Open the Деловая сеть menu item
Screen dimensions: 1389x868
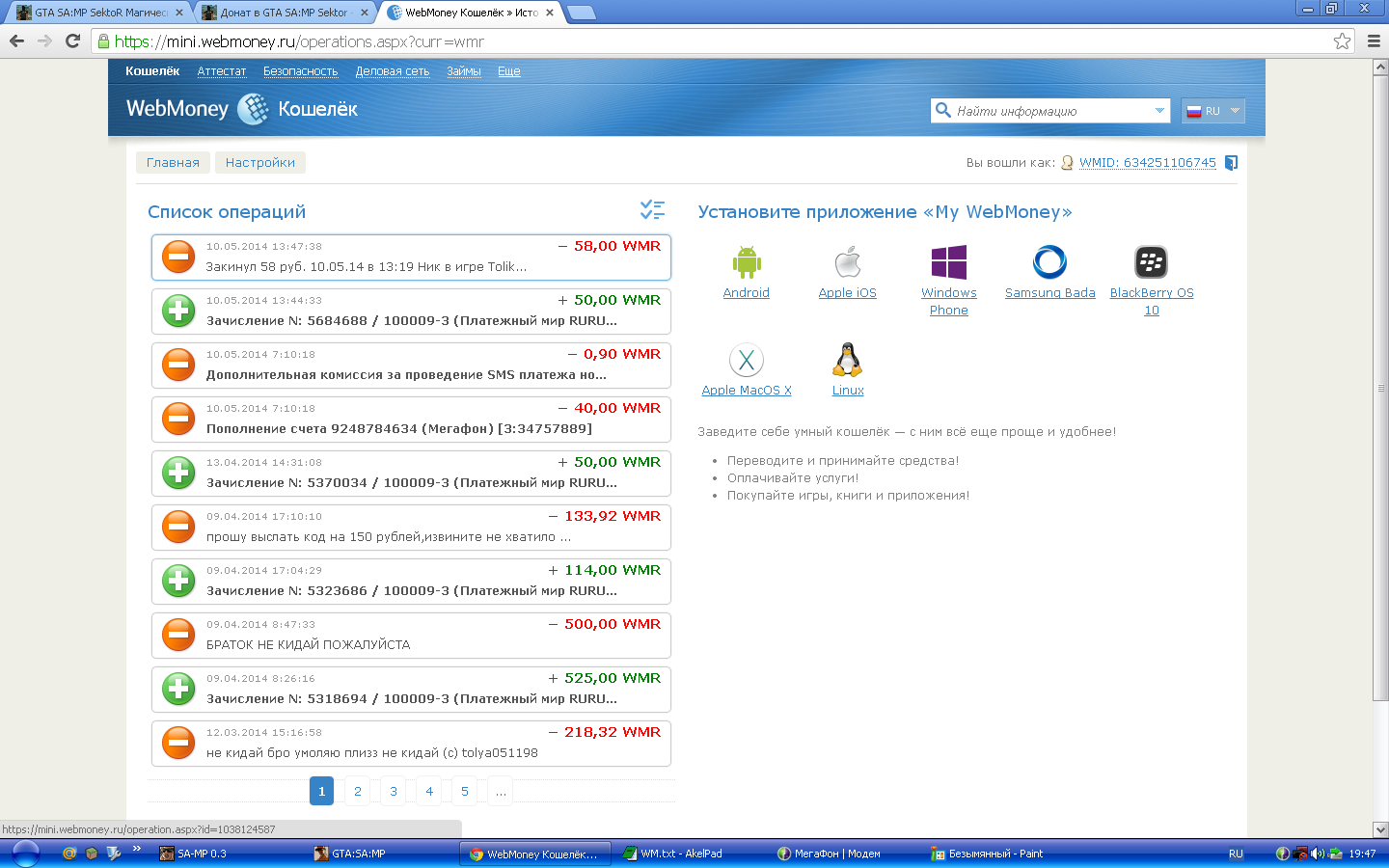point(393,71)
